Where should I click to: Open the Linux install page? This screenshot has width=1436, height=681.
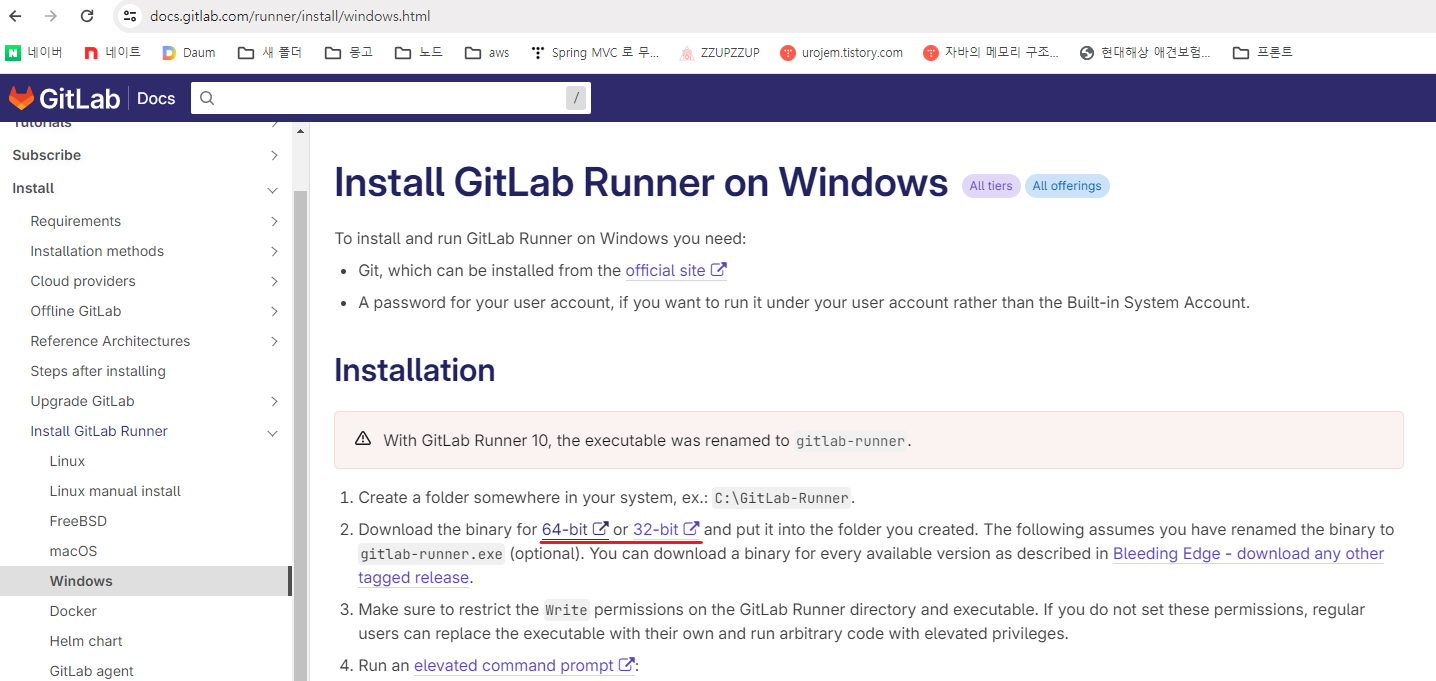tap(67, 461)
